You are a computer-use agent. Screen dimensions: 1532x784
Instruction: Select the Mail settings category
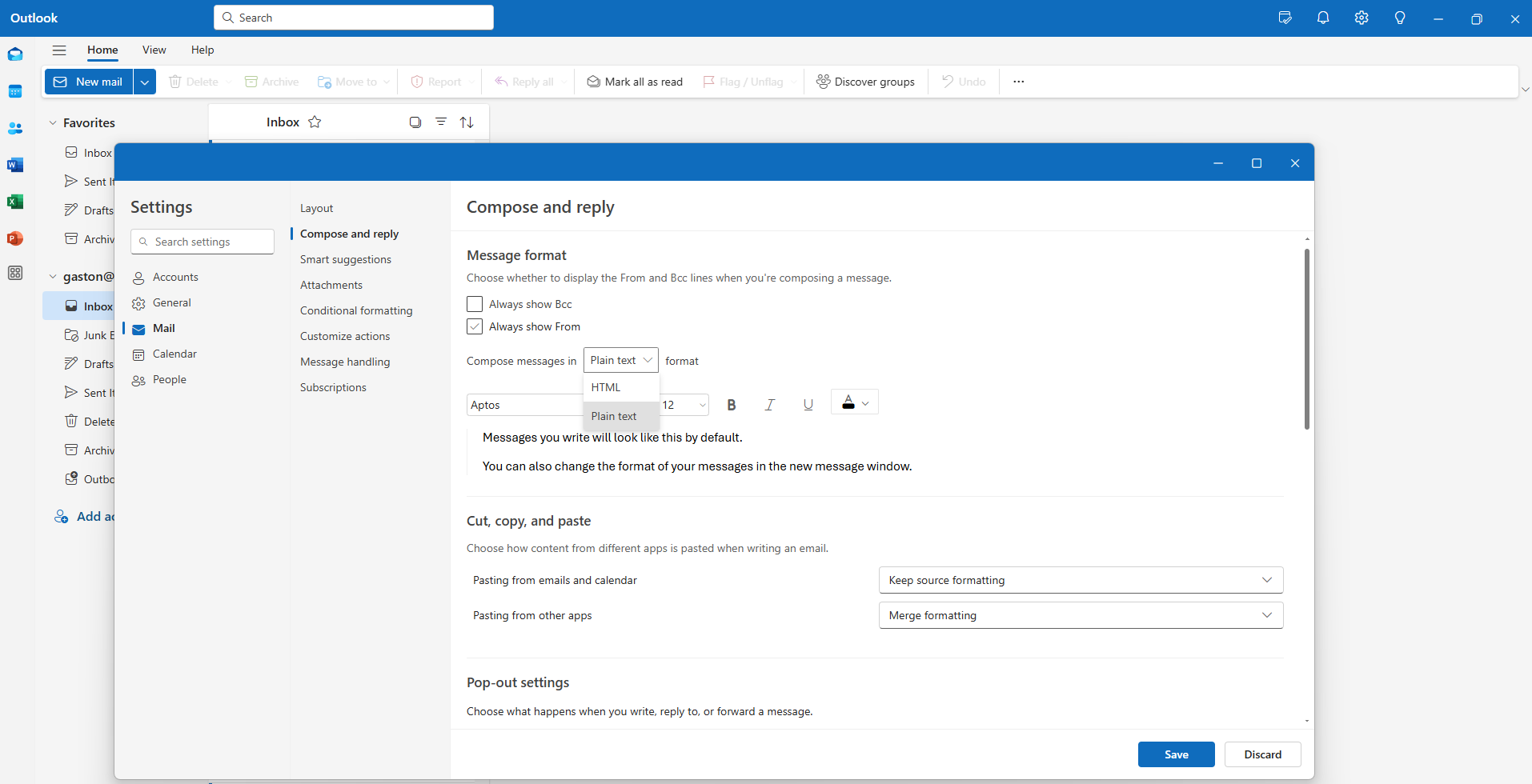163,328
